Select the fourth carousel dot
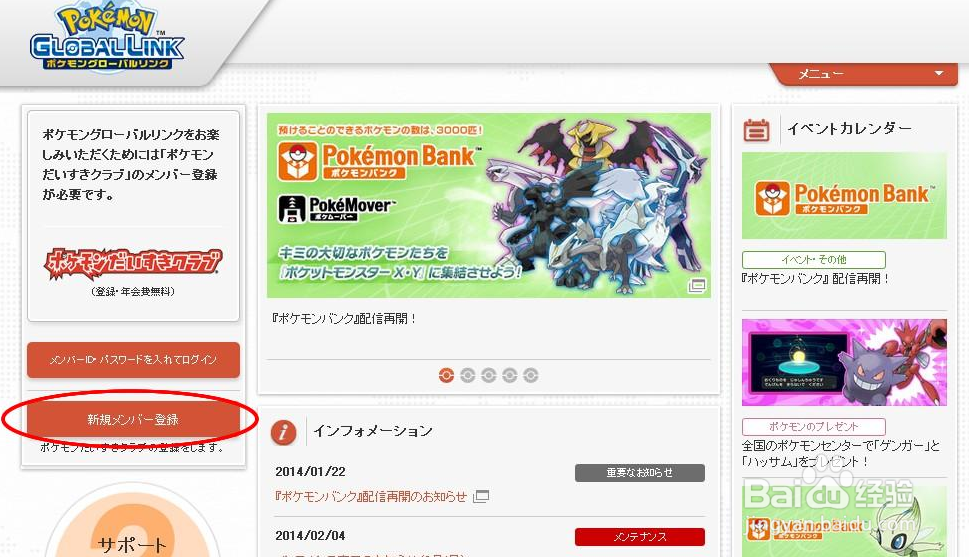Viewport: 969px width, 557px height. [510, 375]
